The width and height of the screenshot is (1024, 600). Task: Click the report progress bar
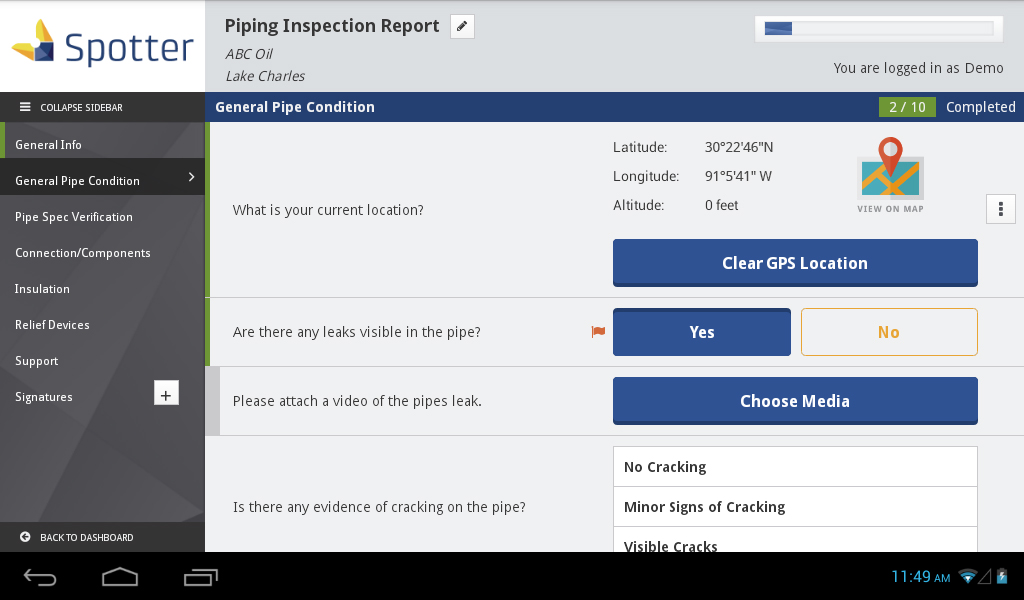[x=879, y=29]
